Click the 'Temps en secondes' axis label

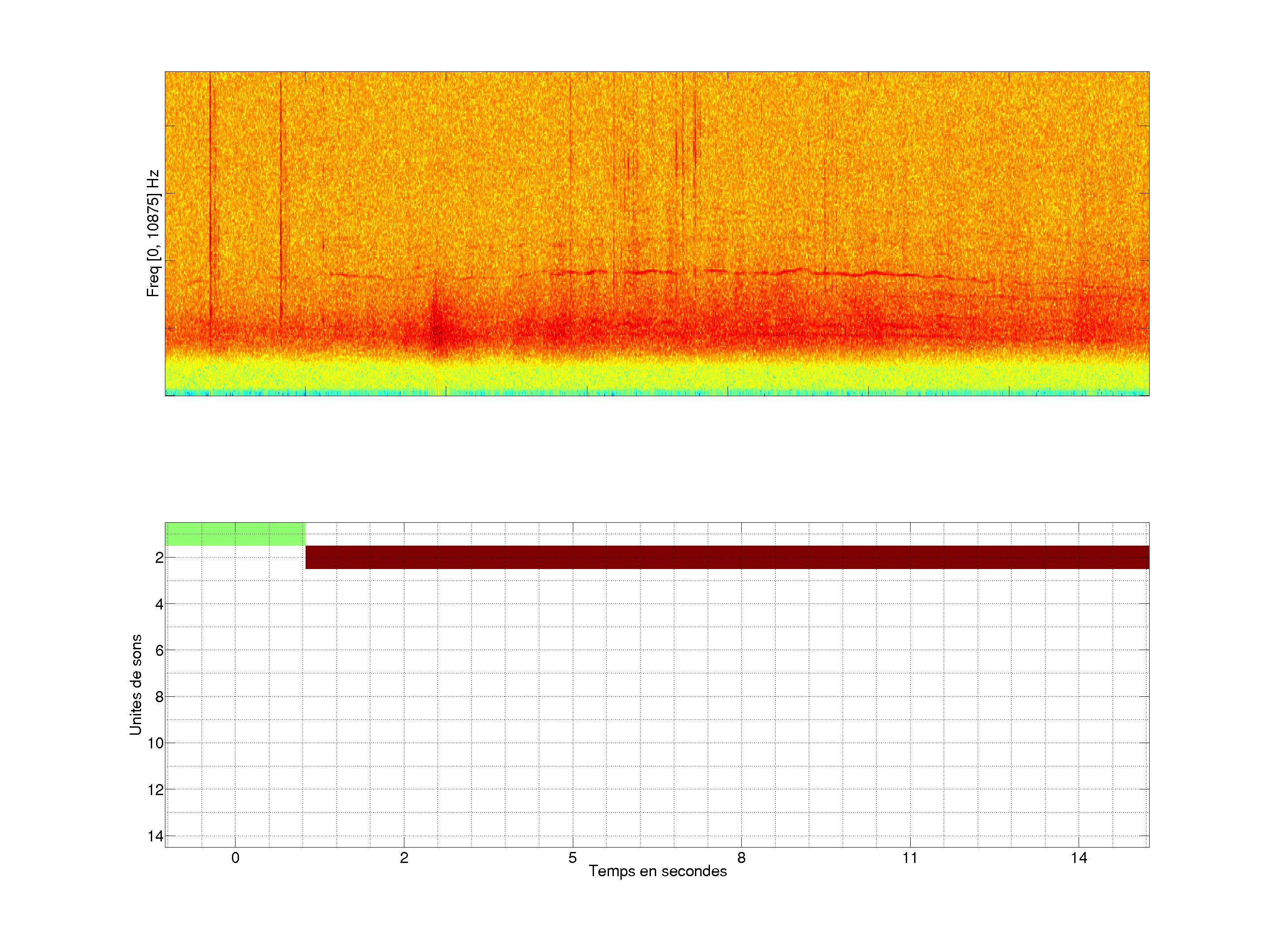click(x=657, y=871)
